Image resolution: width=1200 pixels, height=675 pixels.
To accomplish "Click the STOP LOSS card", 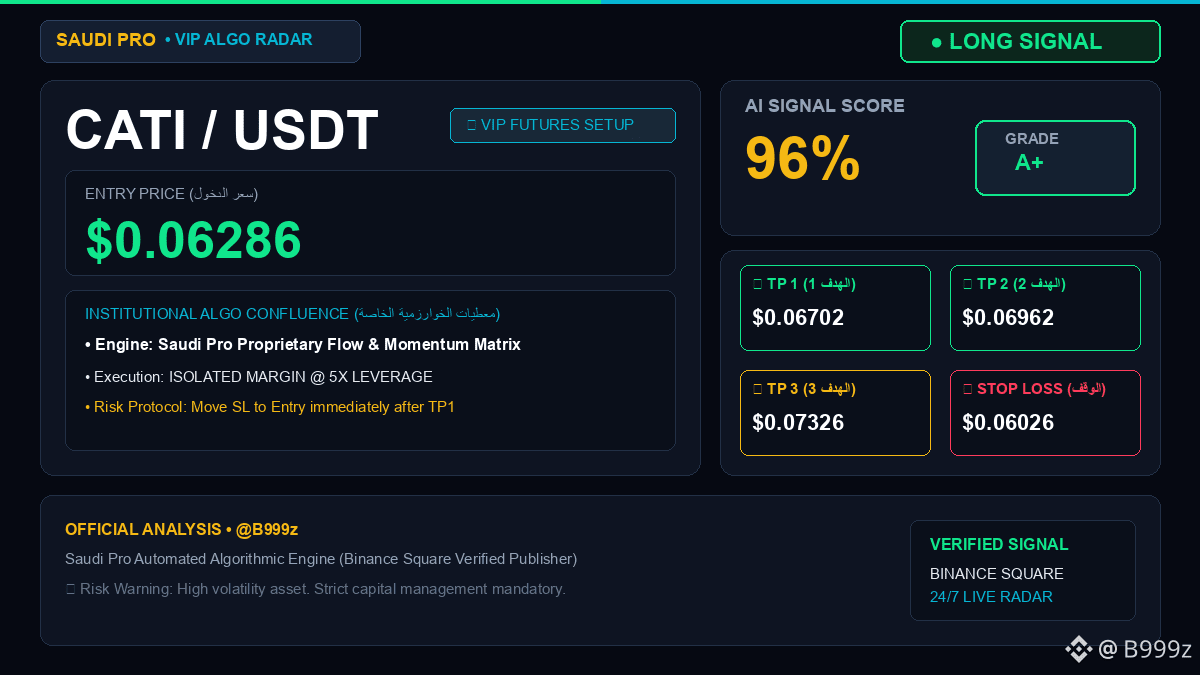I will [1045, 413].
